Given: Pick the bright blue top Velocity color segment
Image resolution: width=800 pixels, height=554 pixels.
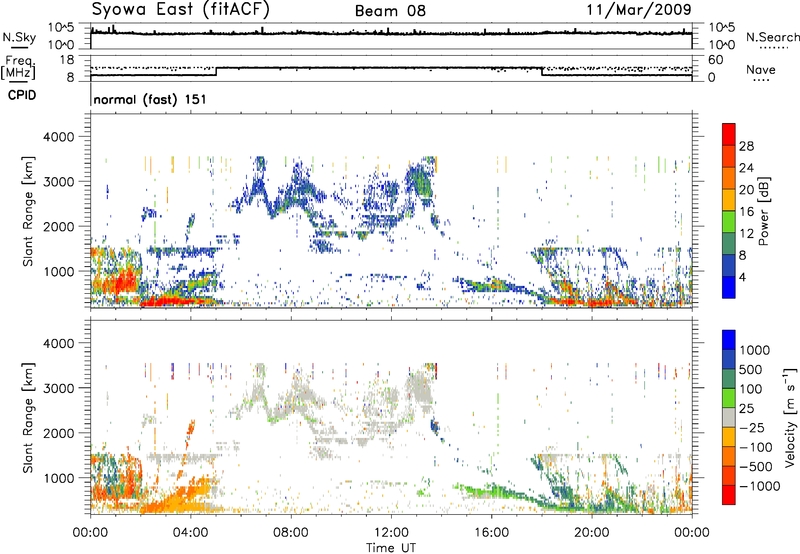Looking at the screenshot, I should 729,340.
